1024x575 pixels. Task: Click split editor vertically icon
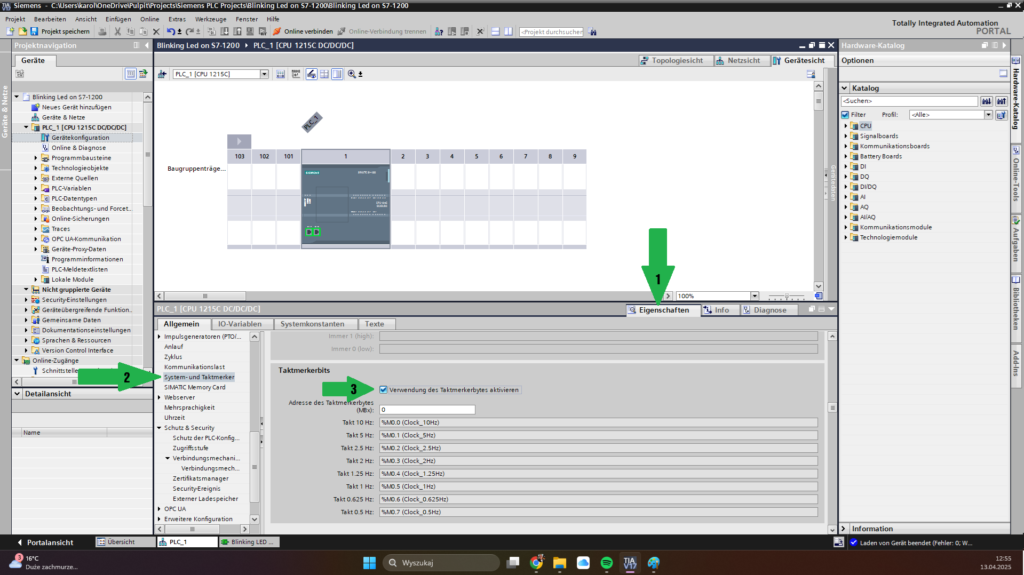coord(508,31)
